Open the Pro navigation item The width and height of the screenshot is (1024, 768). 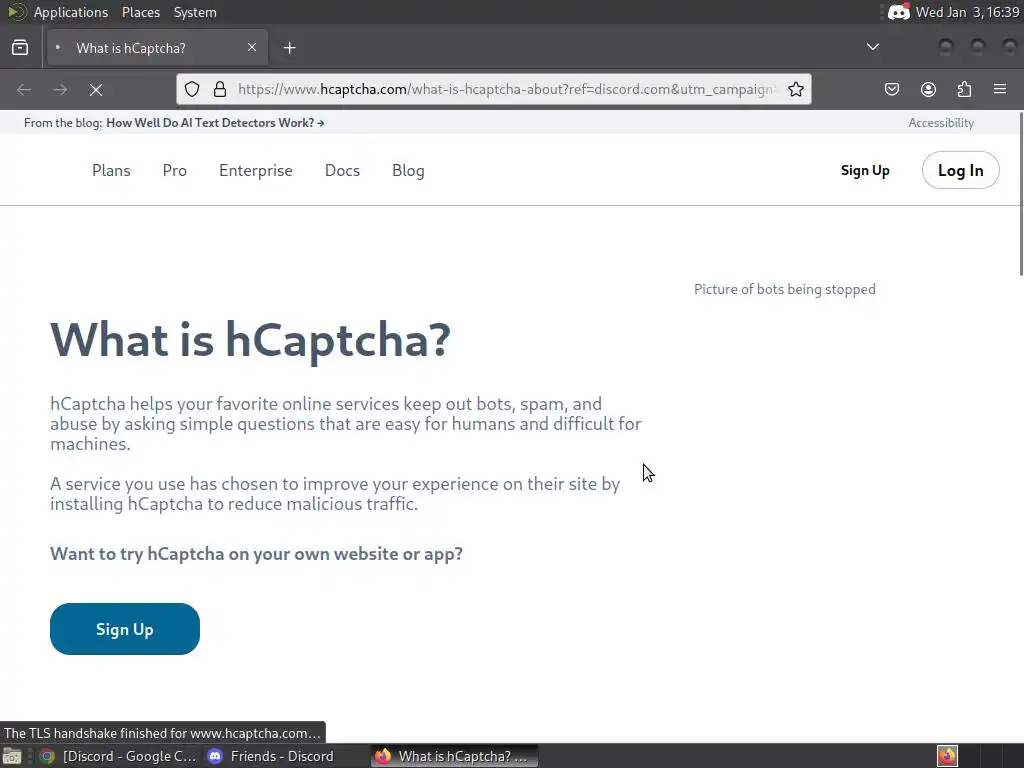click(x=174, y=170)
